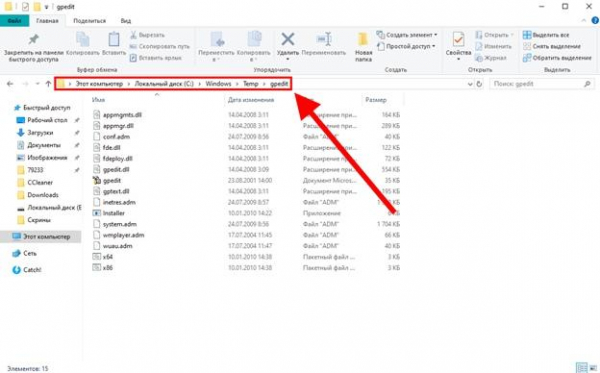The height and width of the screenshot is (373, 600).
Task: Create a Новая папка folder
Action: [363, 47]
